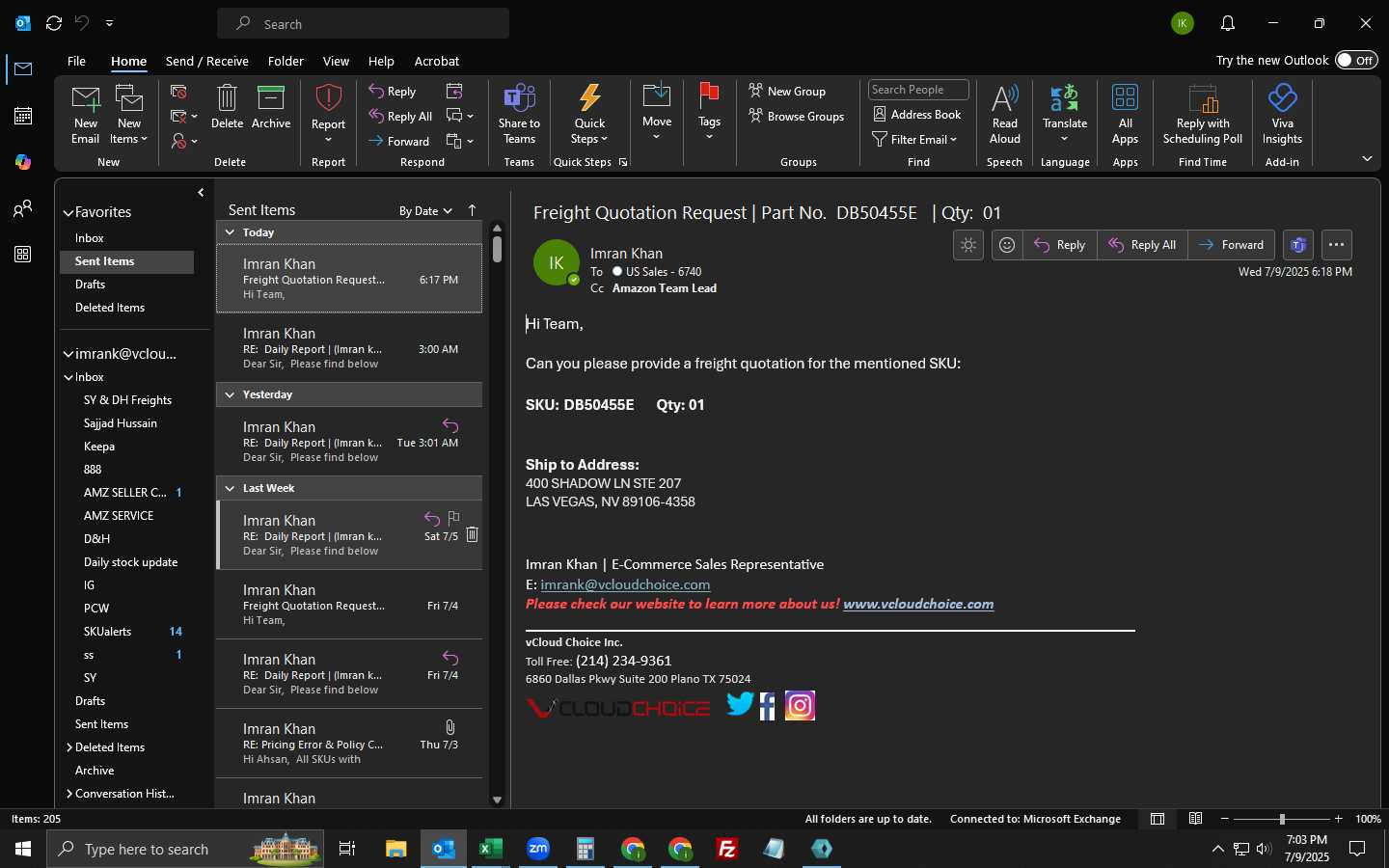This screenshot has width=1389, height=868.
Task: Open the www.vcloudchoice.com link
Action: coord(918,604)
